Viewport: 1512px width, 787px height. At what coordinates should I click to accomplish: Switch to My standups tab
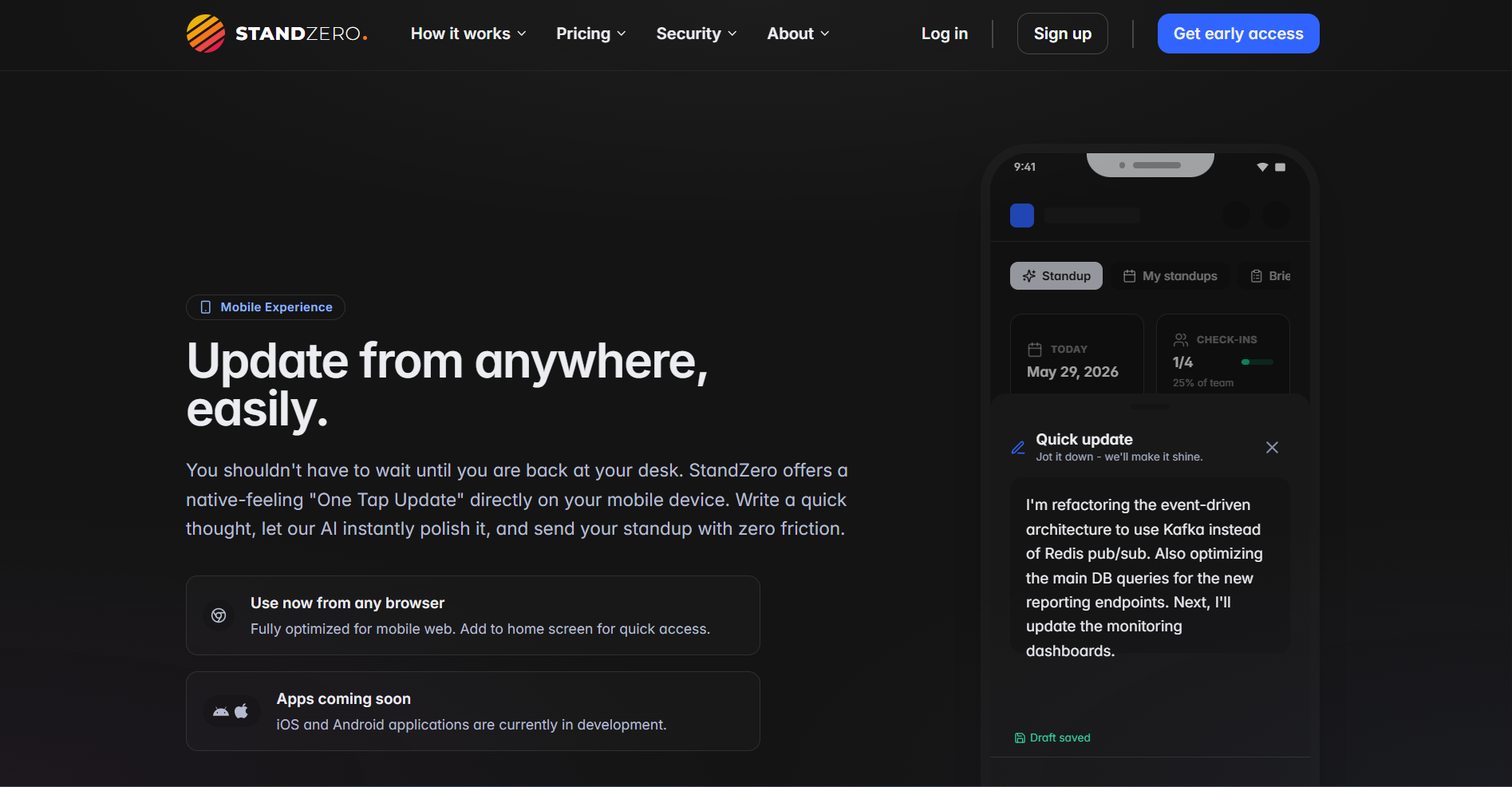point(1170,275)
